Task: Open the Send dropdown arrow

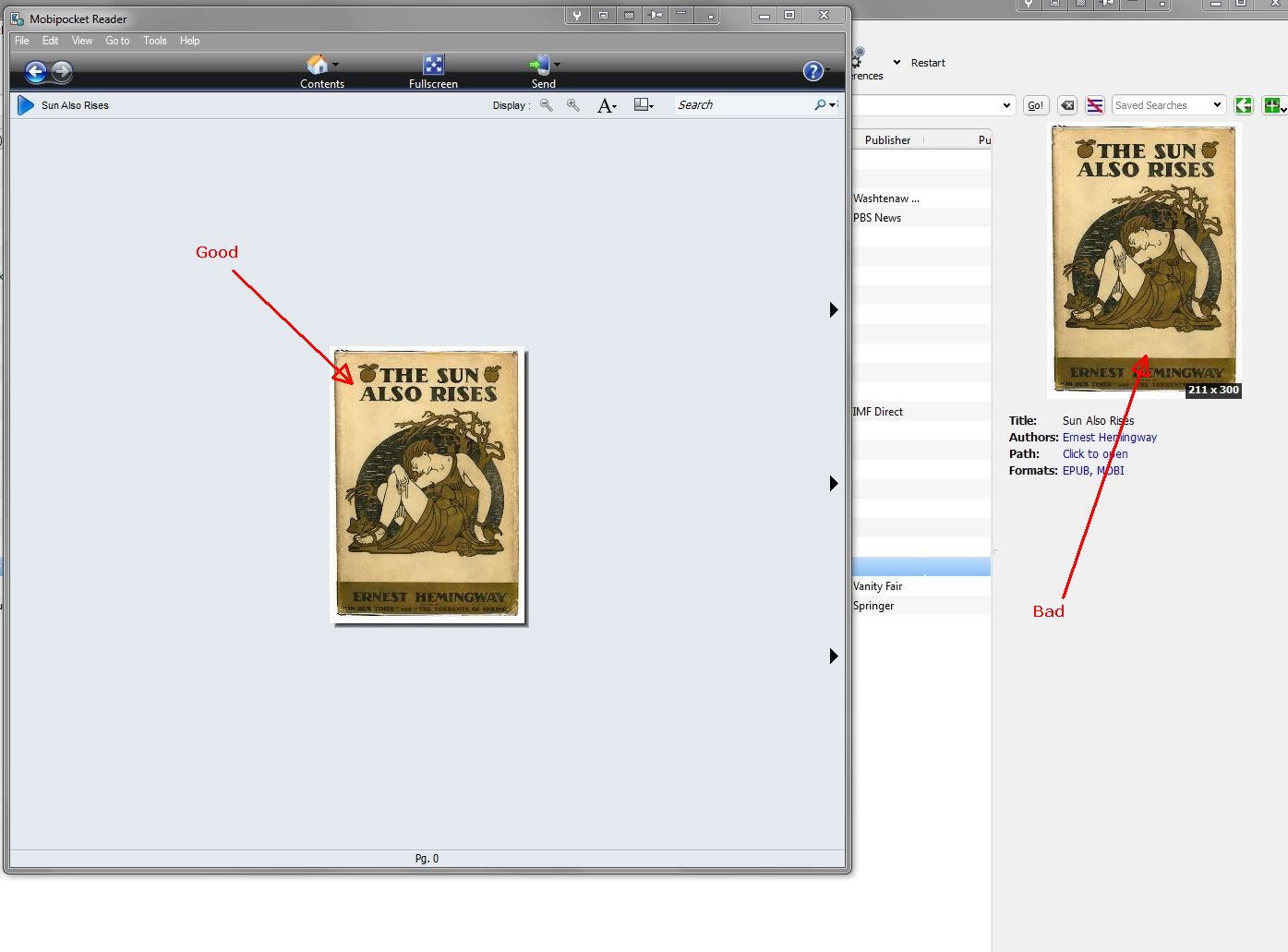Action: point(557,65)
